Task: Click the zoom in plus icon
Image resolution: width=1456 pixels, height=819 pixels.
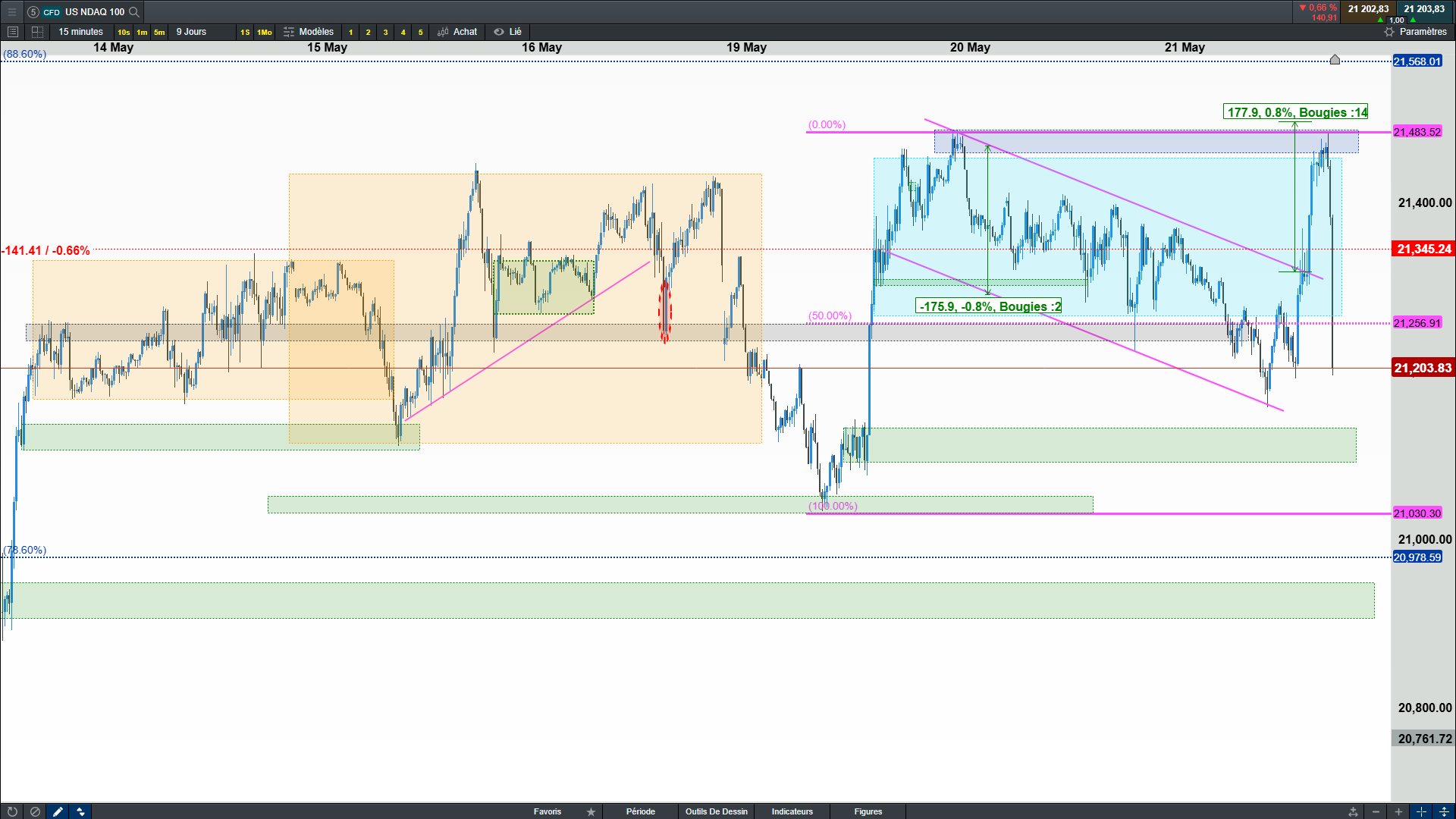Action: click(1398, 811)
